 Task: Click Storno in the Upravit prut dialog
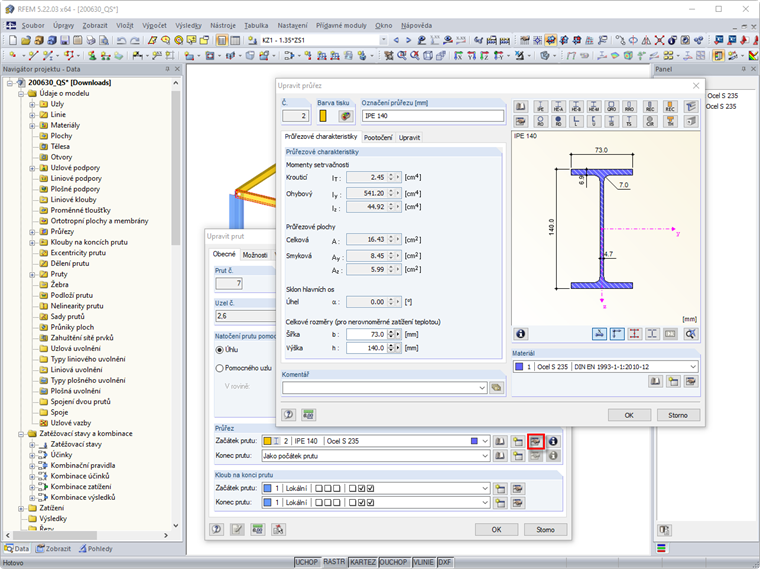point(544,529)
